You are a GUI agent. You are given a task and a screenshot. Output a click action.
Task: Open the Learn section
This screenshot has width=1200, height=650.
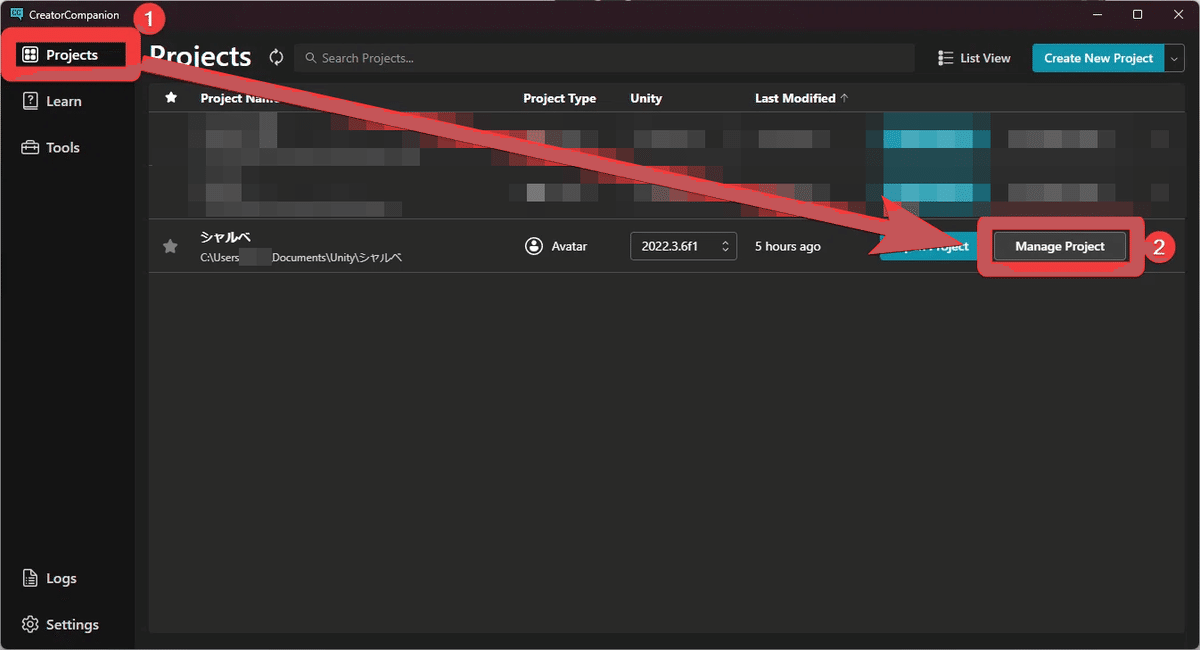pyautogui.click(x=52, y=101)
